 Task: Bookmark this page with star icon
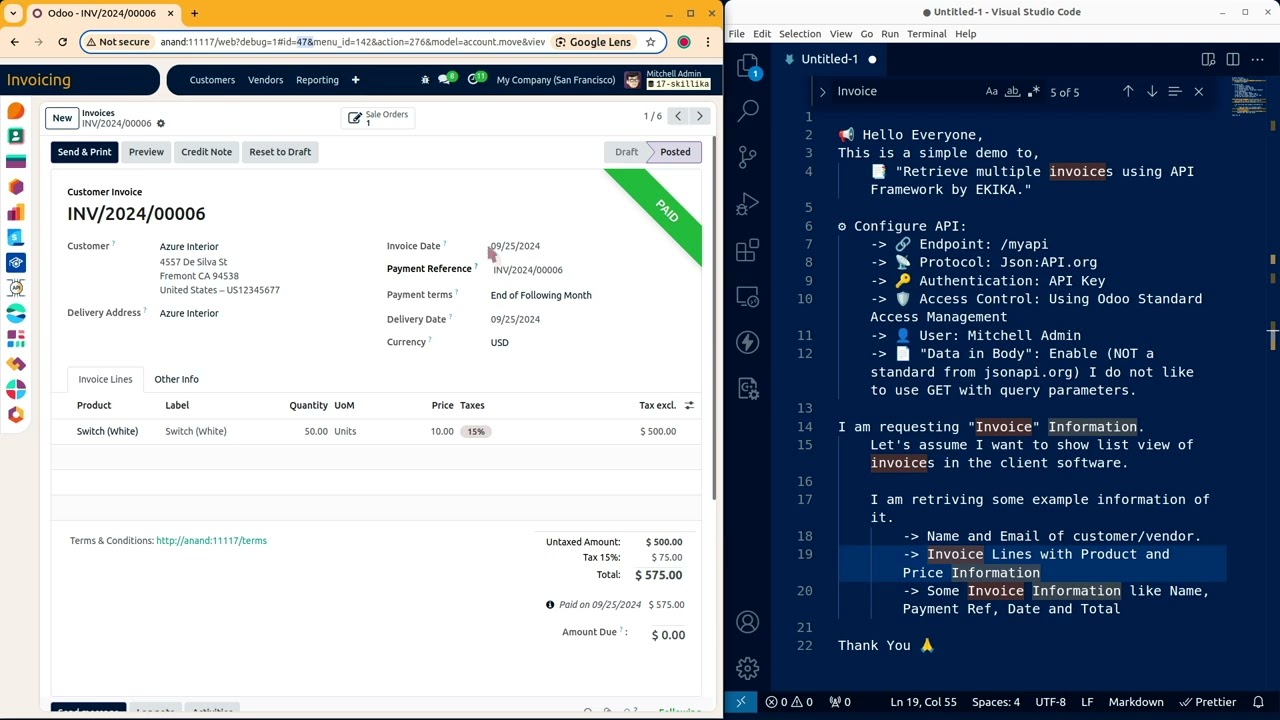[x=650, y=42]
